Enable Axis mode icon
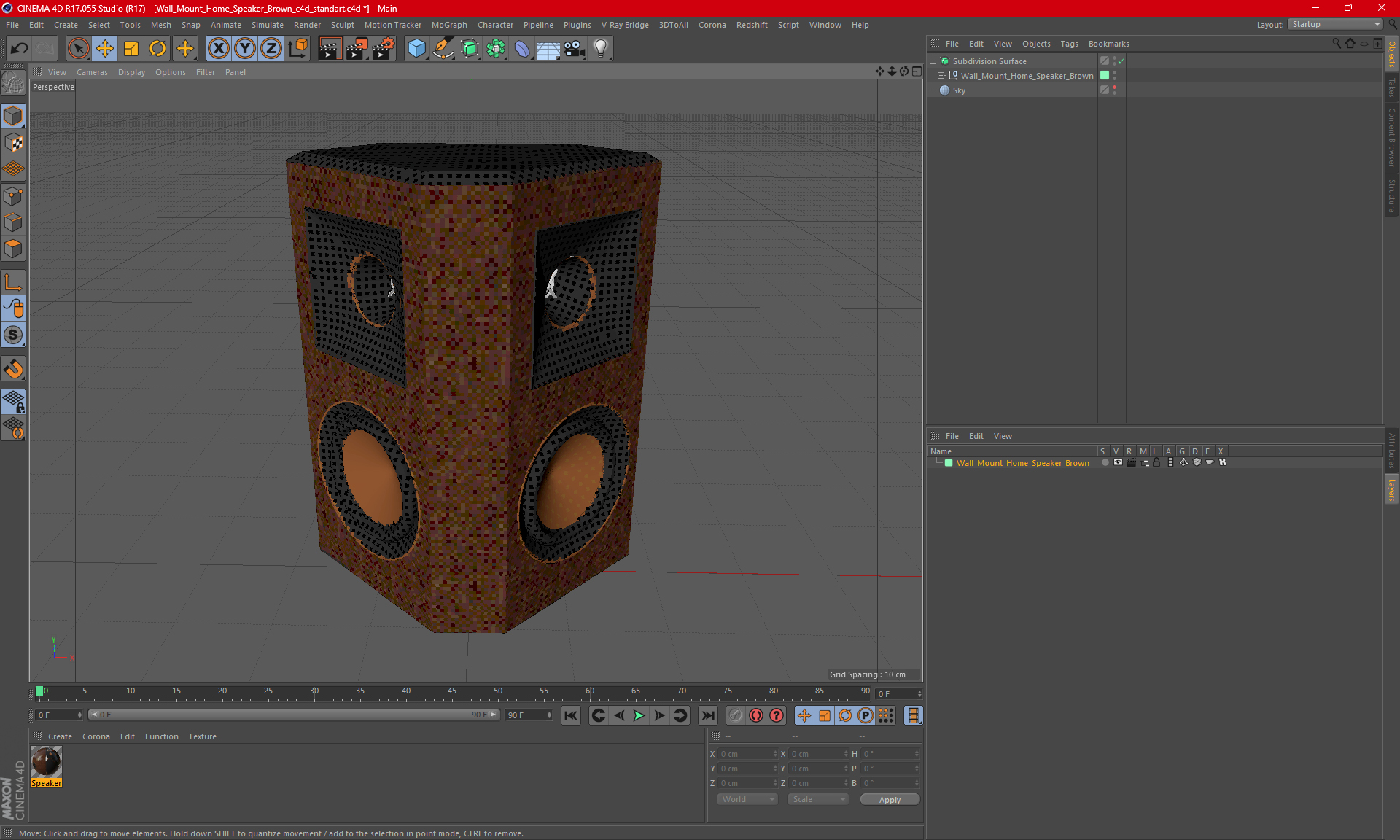 tap(13, 282)
